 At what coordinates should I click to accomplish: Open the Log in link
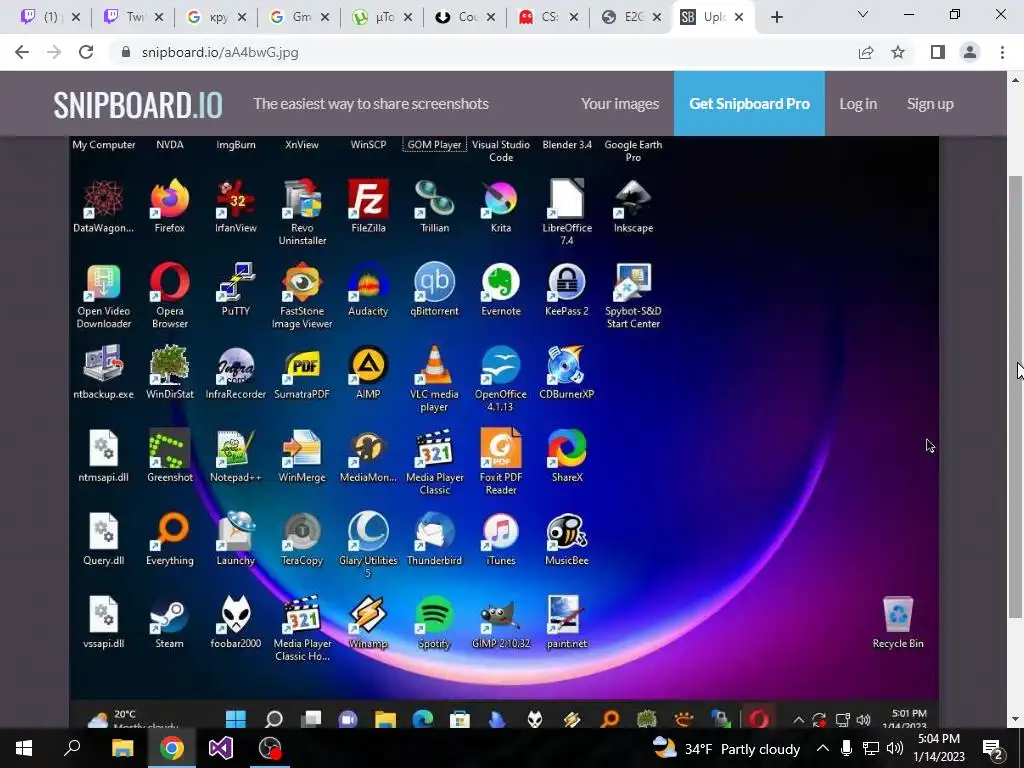857,103
